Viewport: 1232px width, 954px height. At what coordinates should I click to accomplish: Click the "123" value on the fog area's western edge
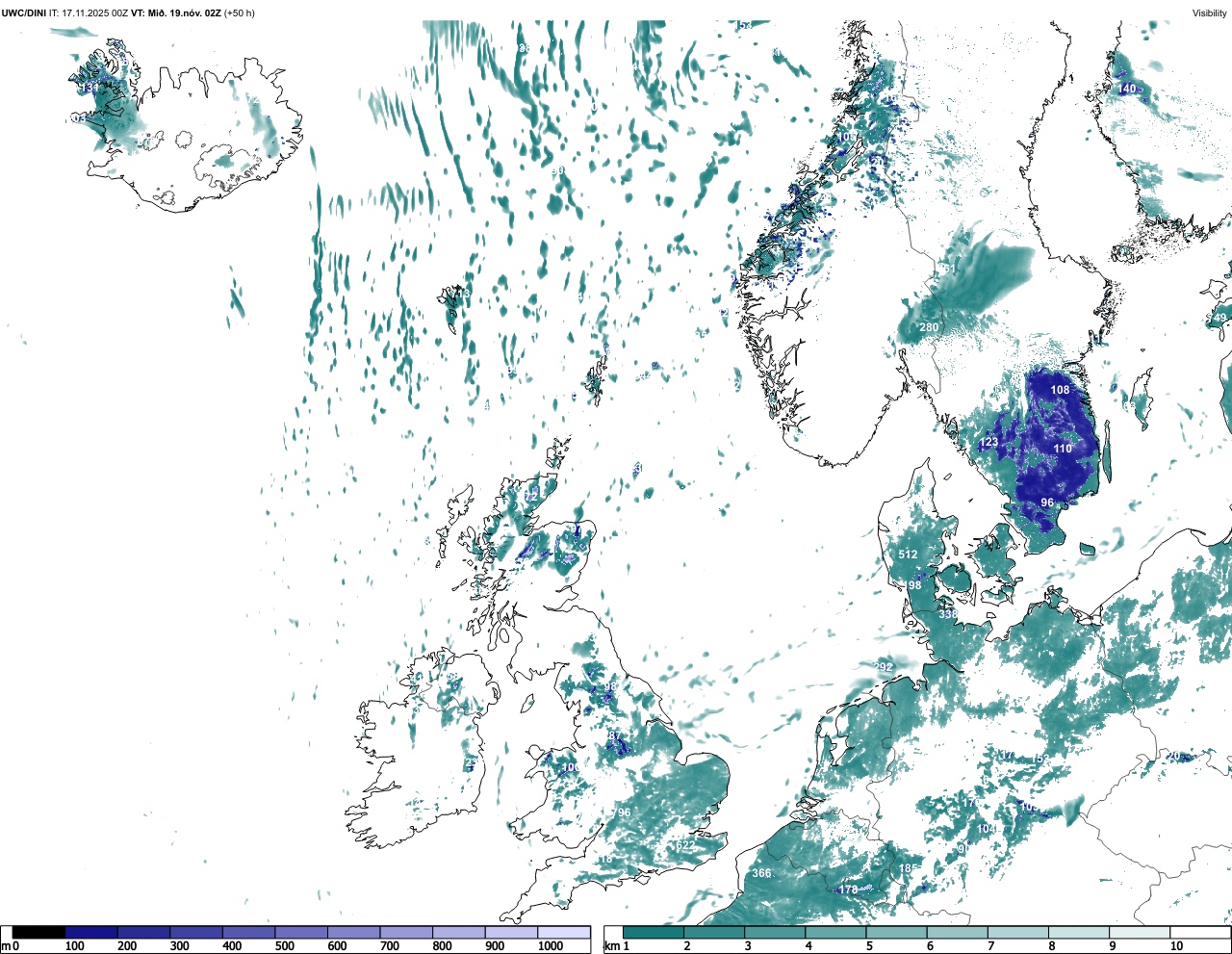[x=988, y=443]
